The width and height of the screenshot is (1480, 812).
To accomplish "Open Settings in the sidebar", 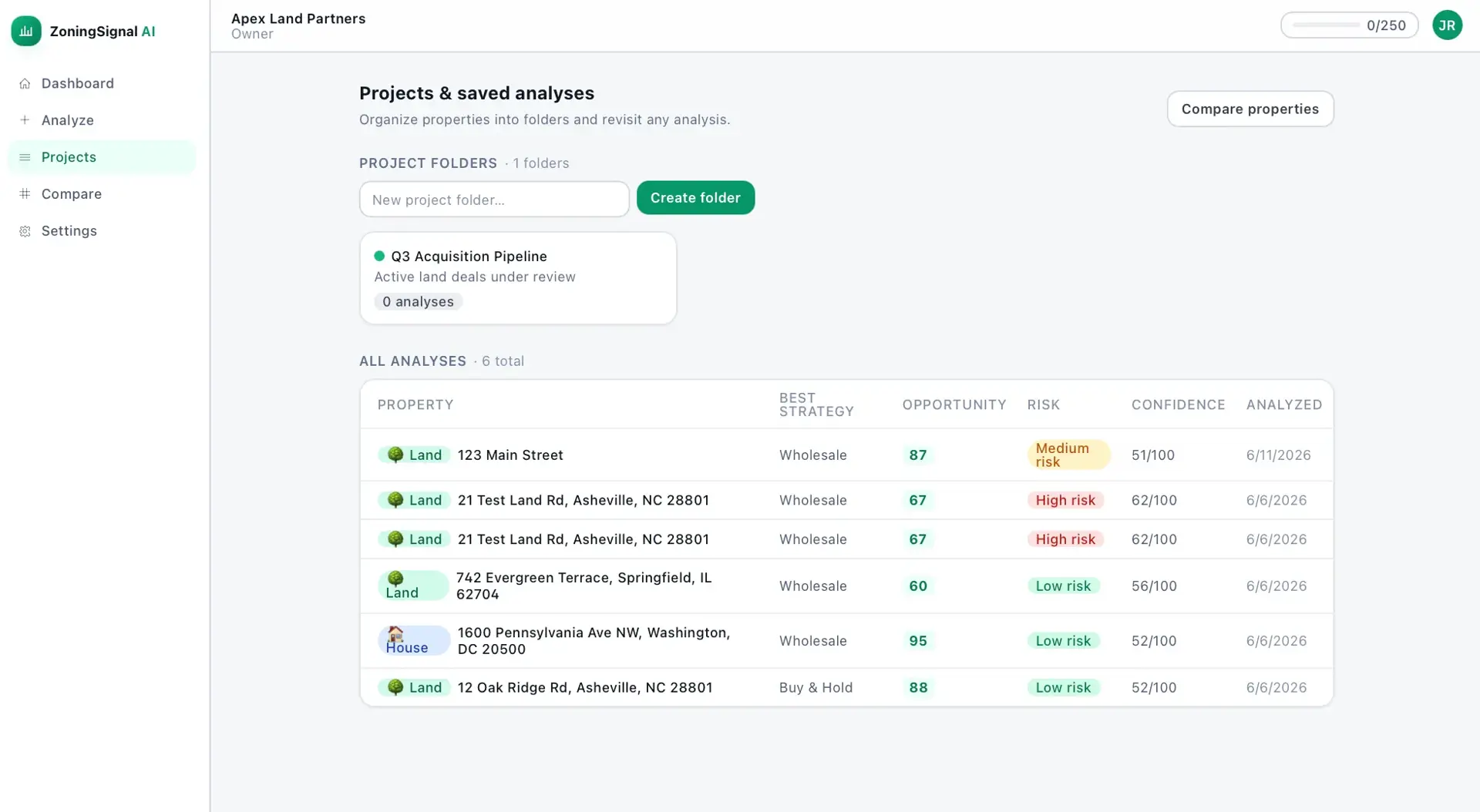I will coord(102,231).
